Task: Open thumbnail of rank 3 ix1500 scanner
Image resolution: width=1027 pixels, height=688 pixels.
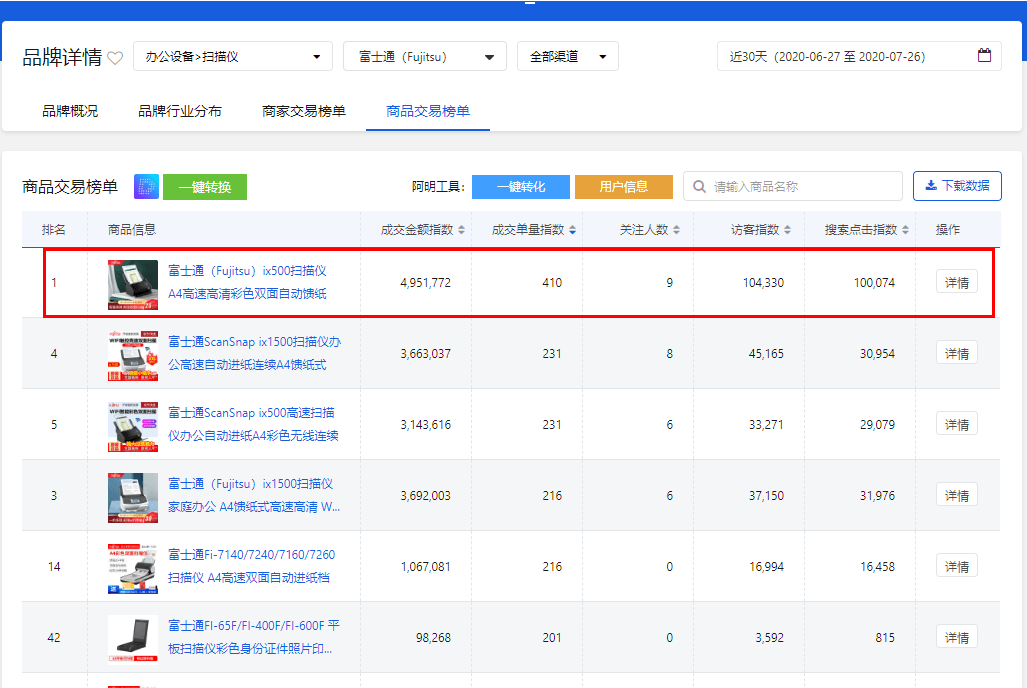Action: coord(133,498)
